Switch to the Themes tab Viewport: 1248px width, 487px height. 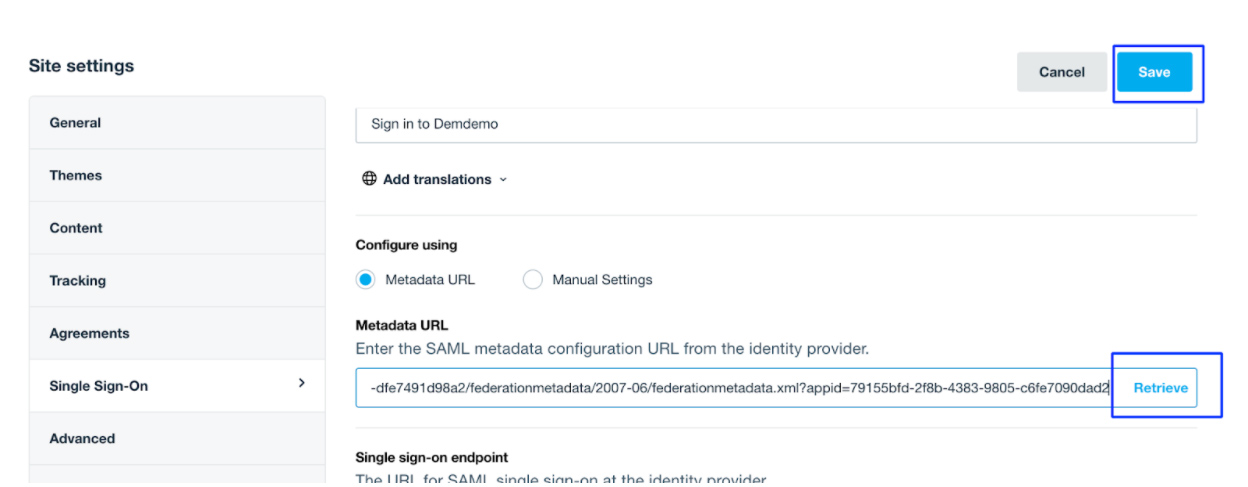pyautogui.click(x=76, y=175)
